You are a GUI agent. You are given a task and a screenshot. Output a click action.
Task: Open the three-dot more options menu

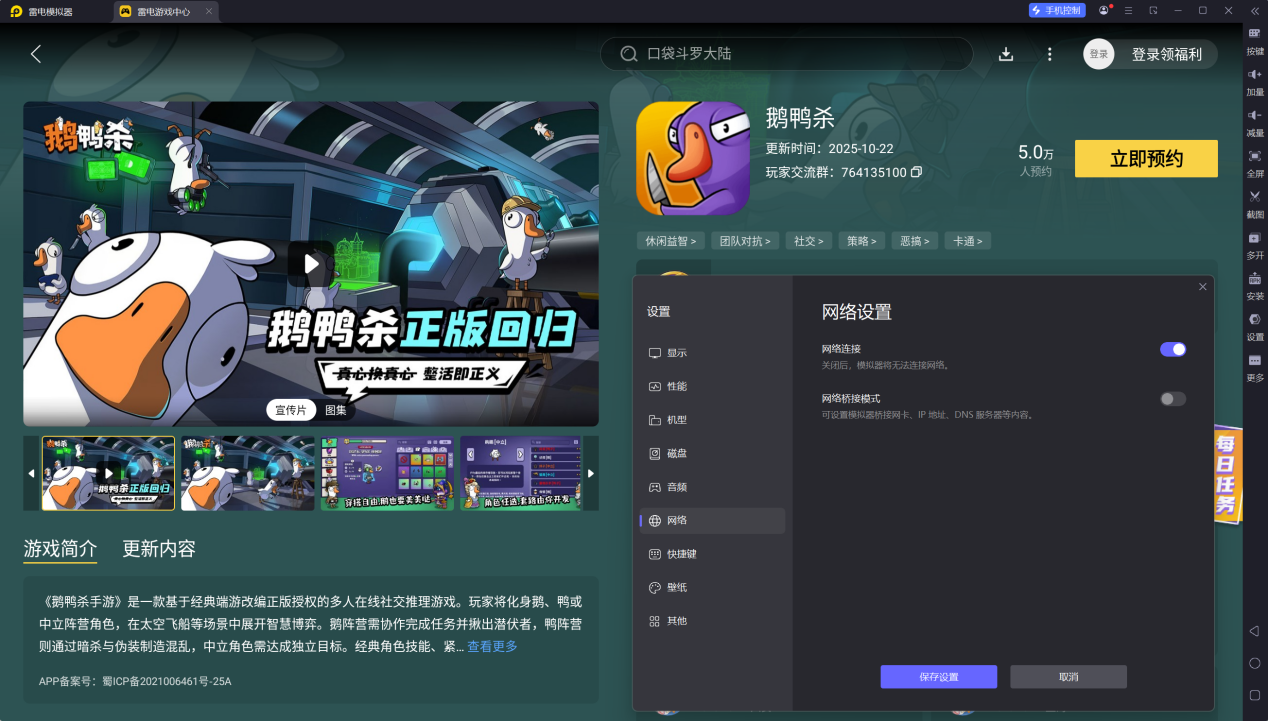1048,54
